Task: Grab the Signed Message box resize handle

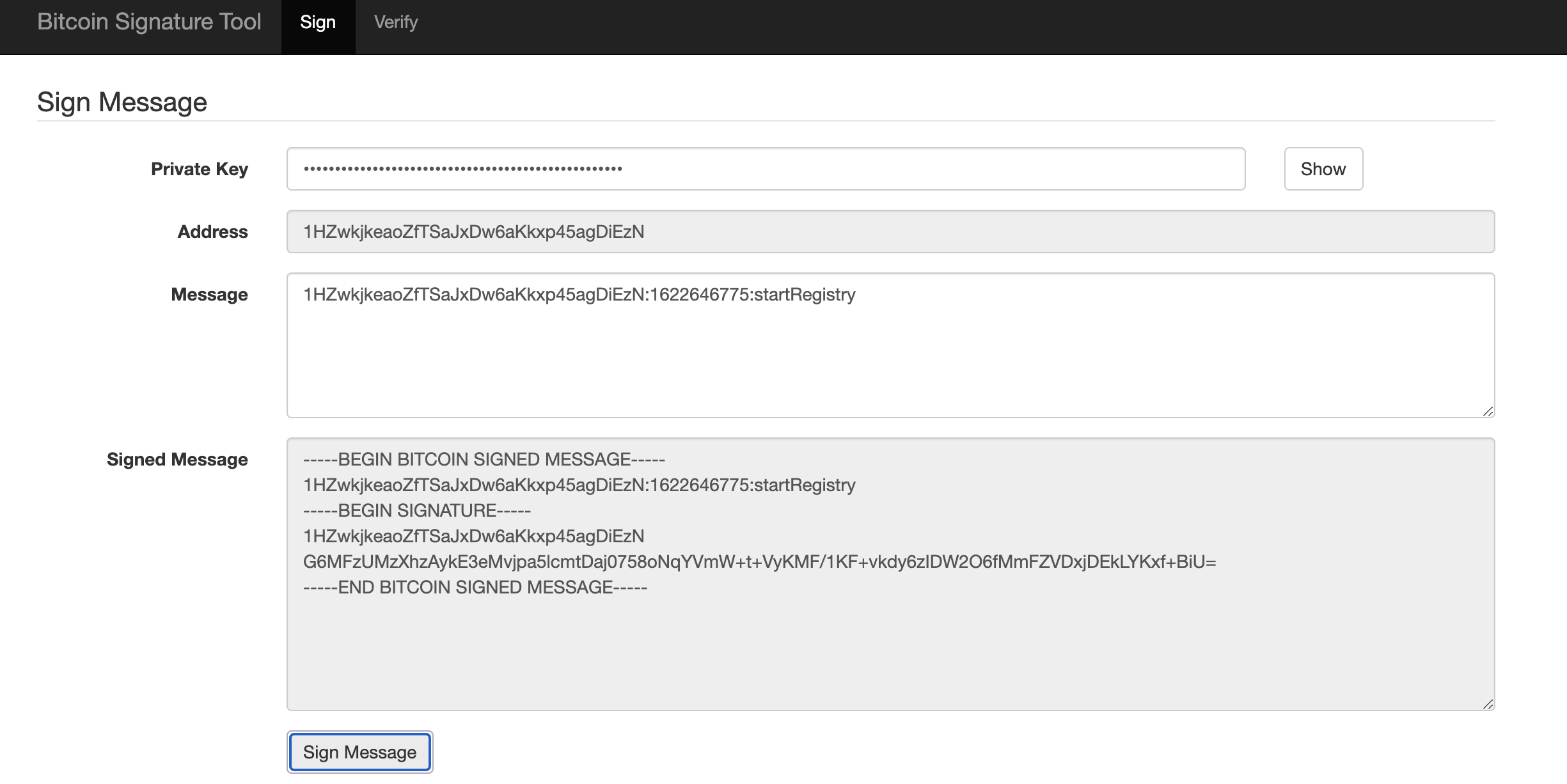Action: tap(1488, 704)
